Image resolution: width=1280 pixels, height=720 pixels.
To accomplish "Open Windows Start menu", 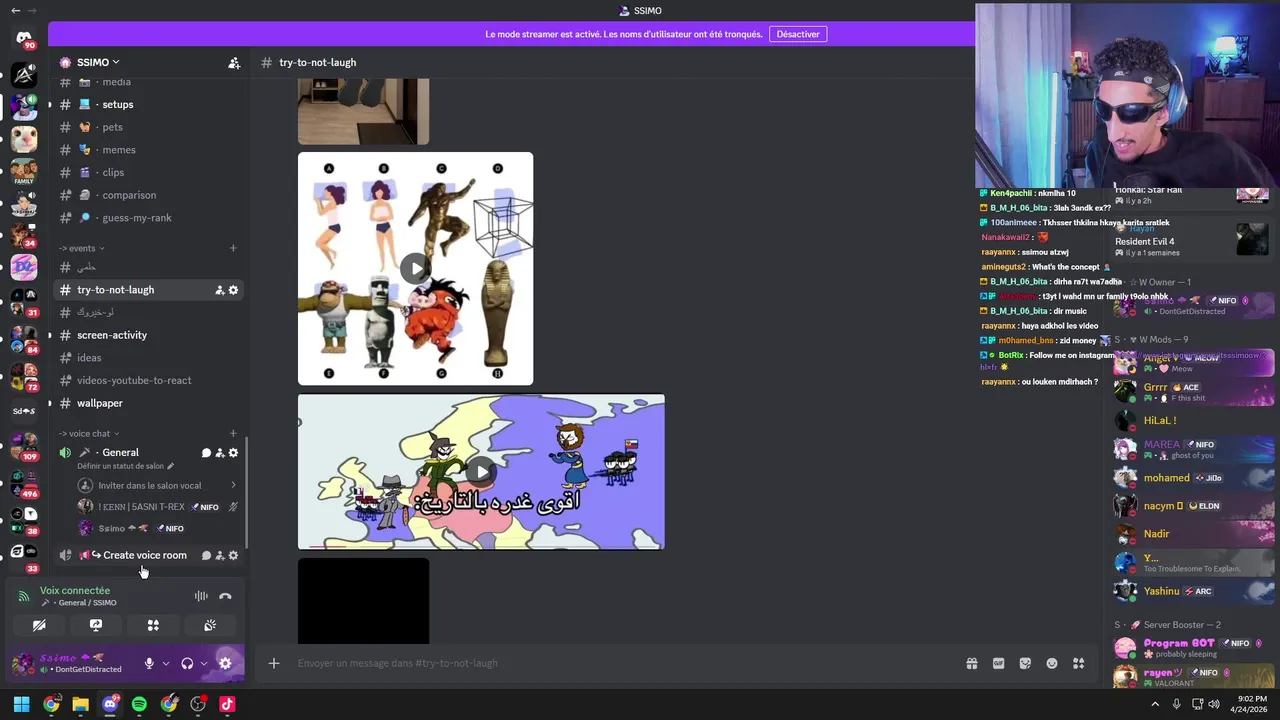I will [x=21, y=704].
